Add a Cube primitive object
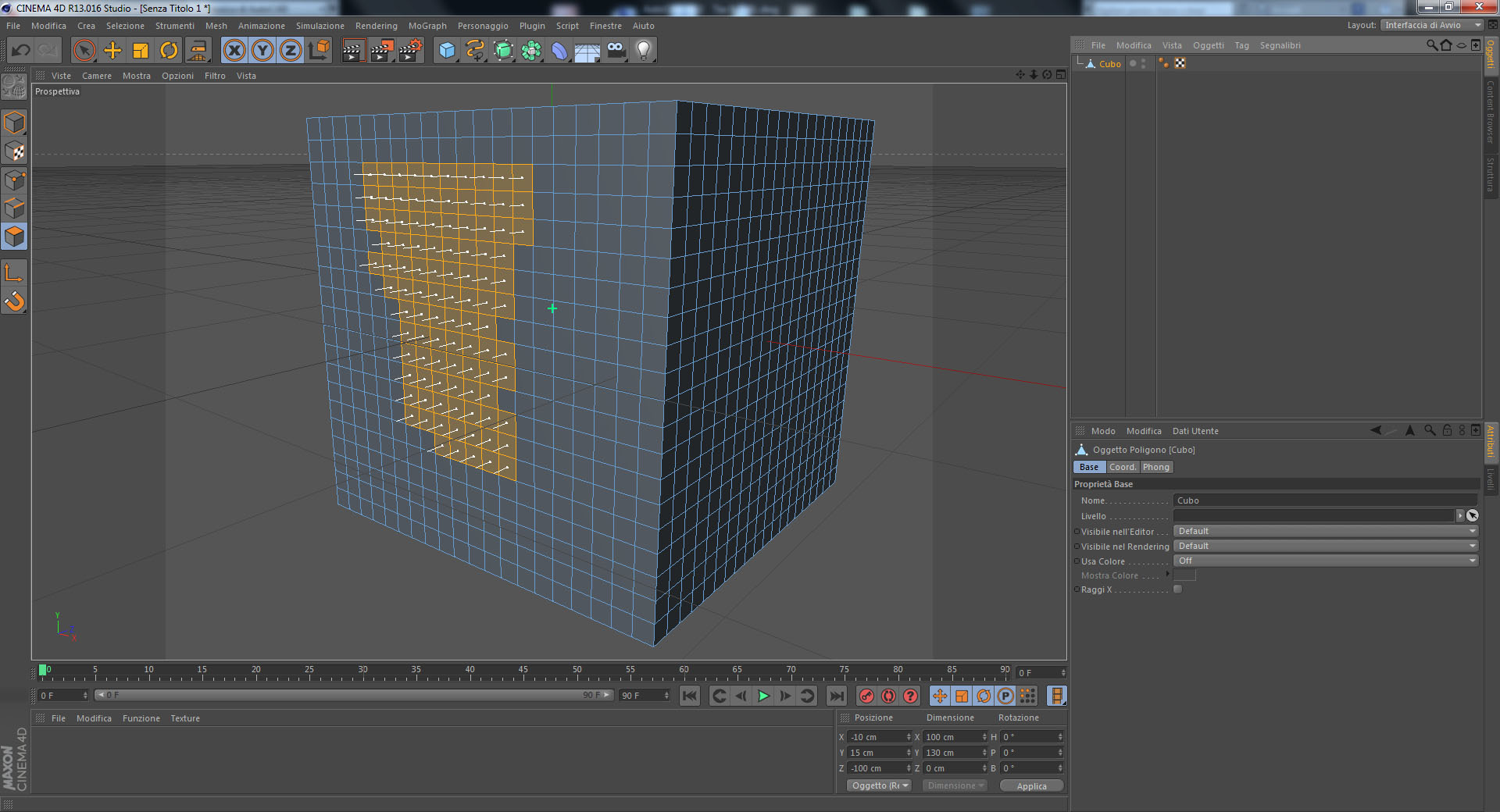Screen dimensions: 1500x812 pos(447,51)
